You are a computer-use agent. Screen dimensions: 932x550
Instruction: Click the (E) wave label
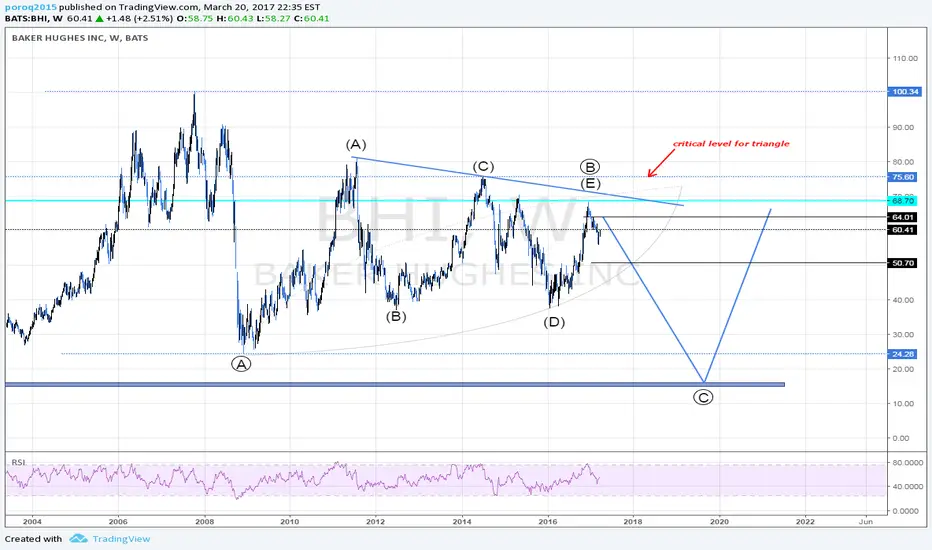click(590, 184)
